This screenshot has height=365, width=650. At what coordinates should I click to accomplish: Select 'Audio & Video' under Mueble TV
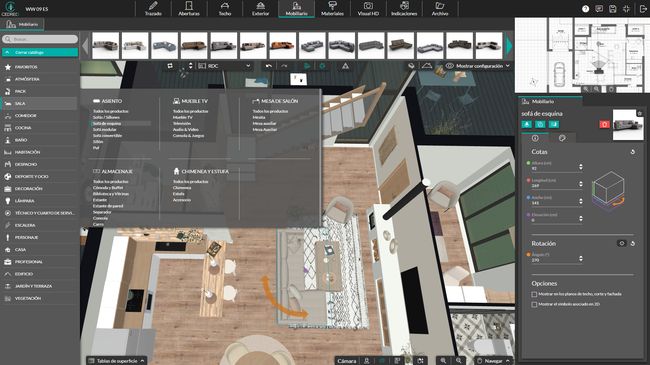185,129
